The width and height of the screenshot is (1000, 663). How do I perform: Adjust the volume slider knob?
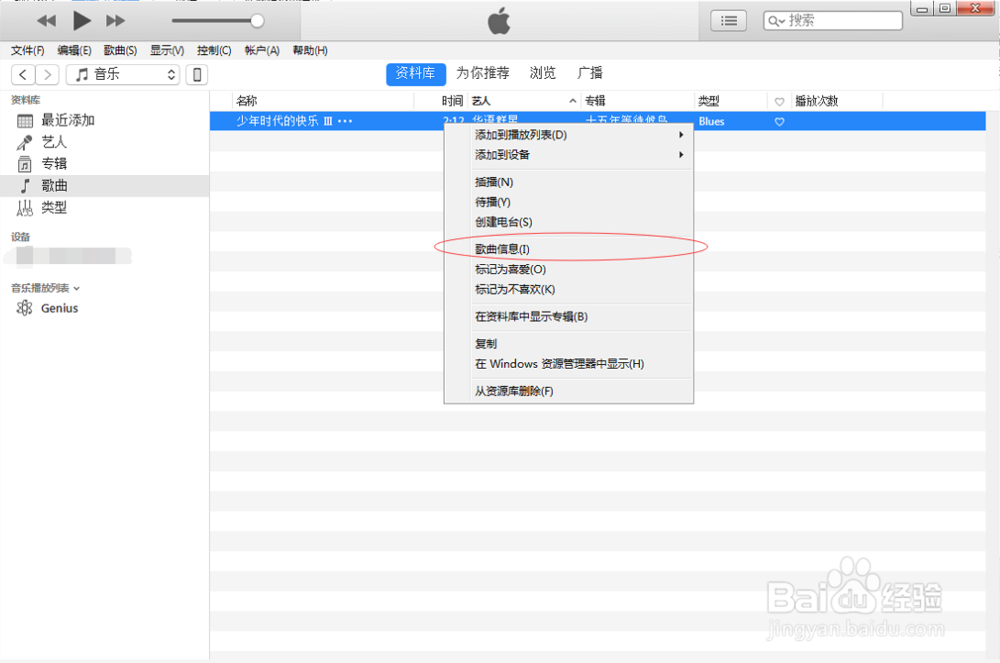coord(257,21)
